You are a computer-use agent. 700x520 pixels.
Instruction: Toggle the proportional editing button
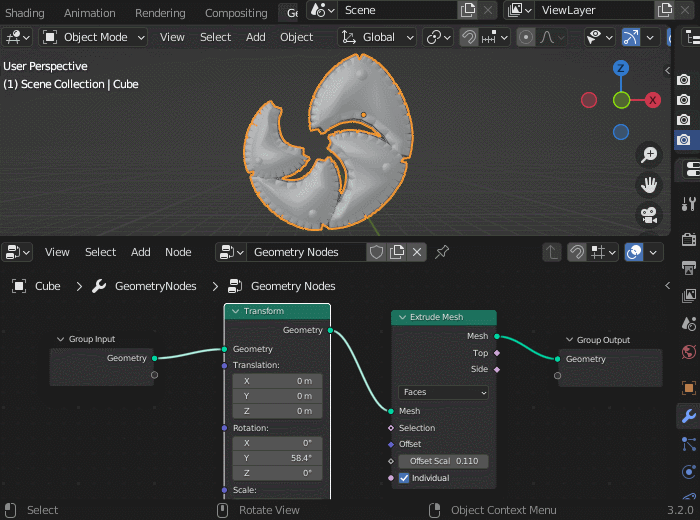click(526, 37)
